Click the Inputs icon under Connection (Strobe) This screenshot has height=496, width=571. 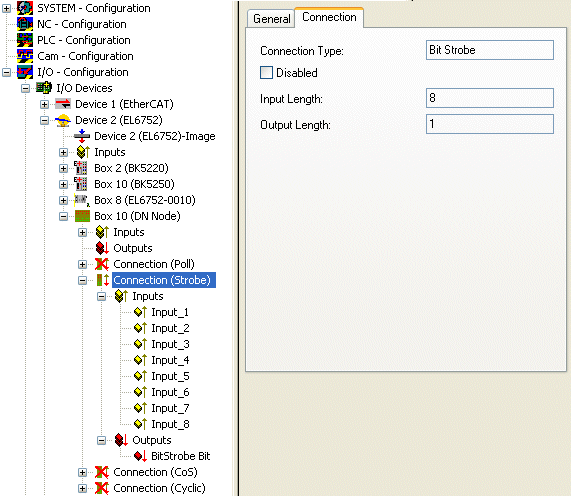[x=121, y=296]
